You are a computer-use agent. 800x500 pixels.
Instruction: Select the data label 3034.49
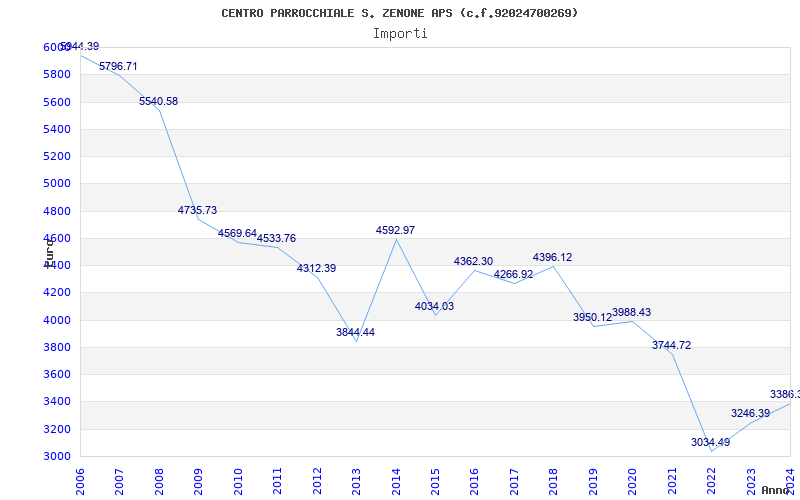click(711, 442)
